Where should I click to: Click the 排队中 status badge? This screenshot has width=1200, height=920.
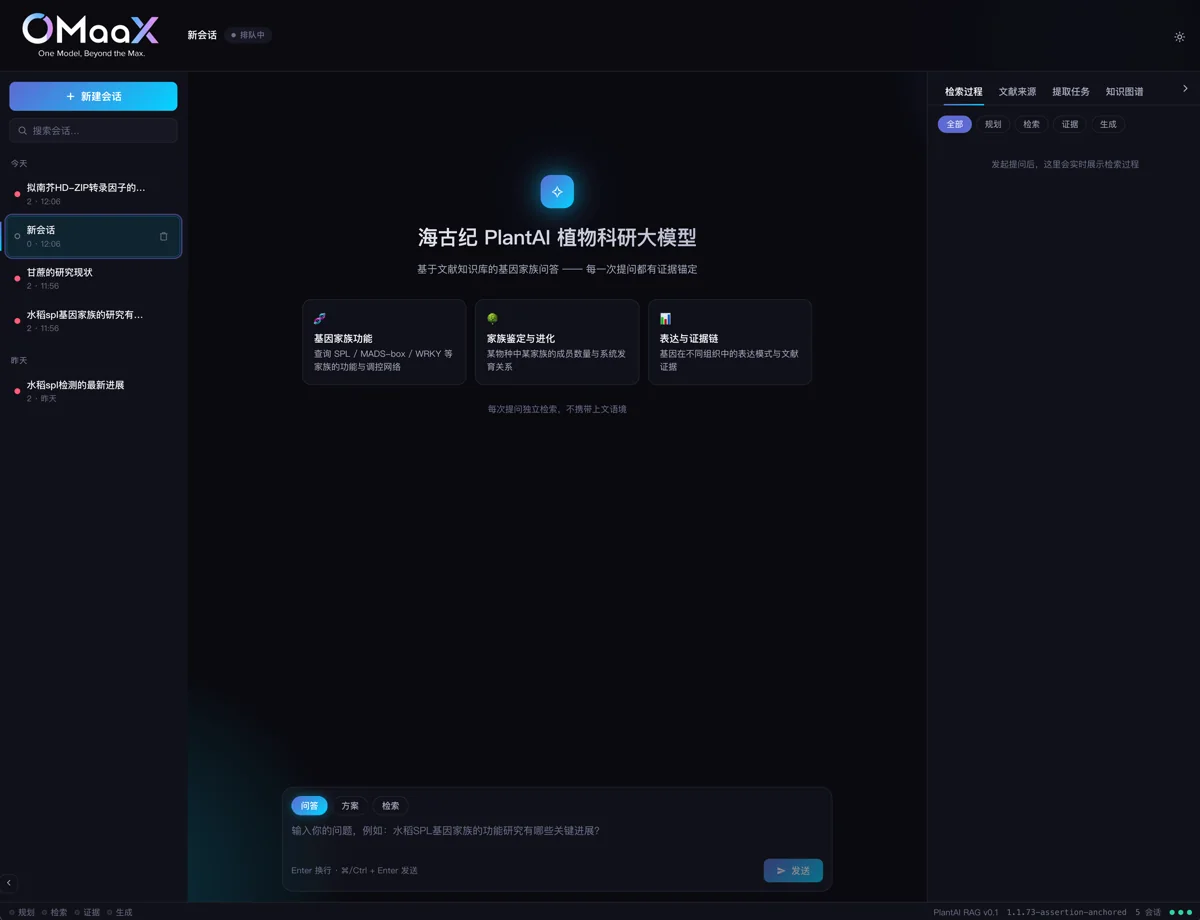pyautogui.click(x=248, y=35)
